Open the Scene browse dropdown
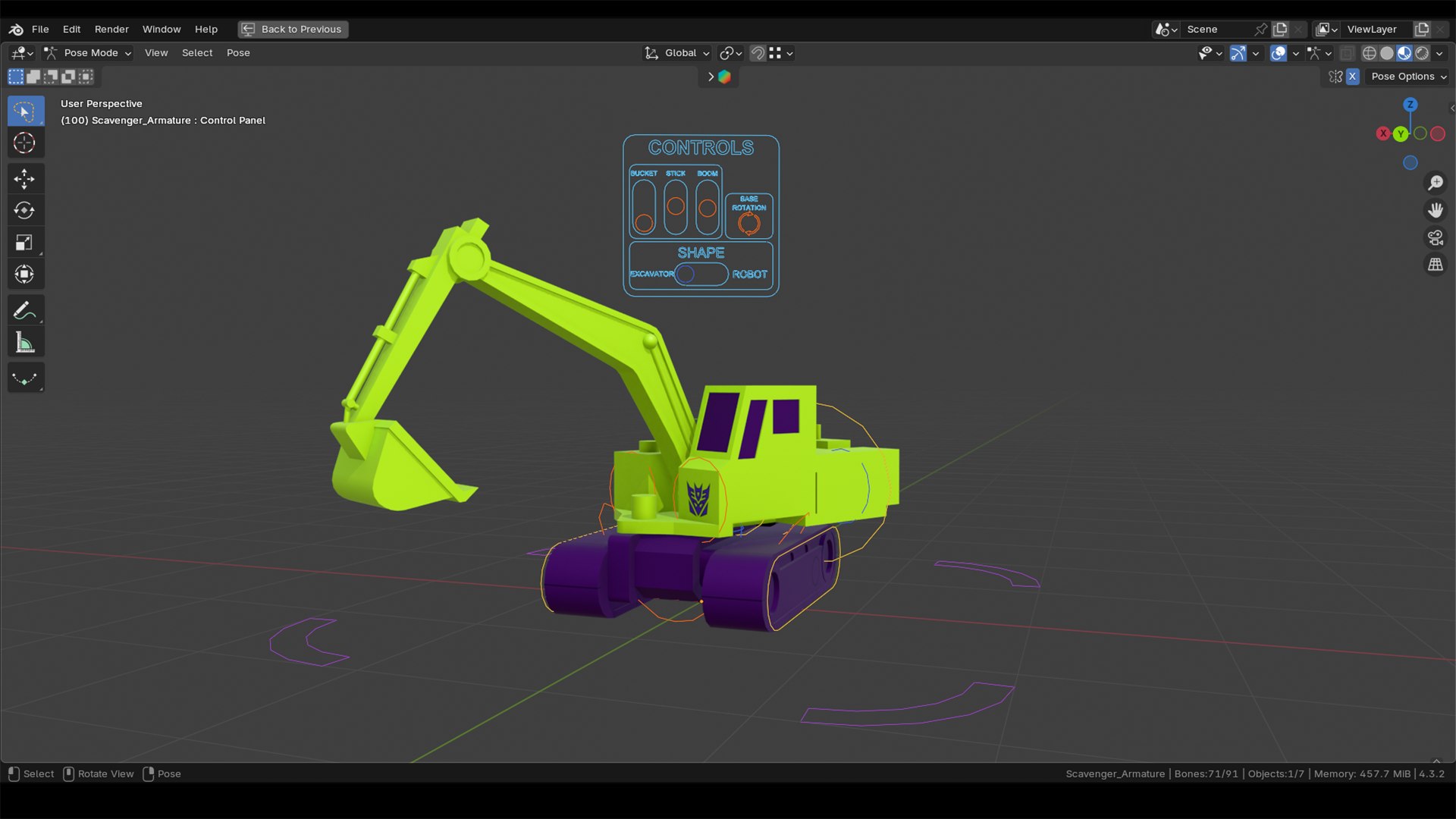The image size is (1456, 819). pyautogui.click(x=1166, y=30)
